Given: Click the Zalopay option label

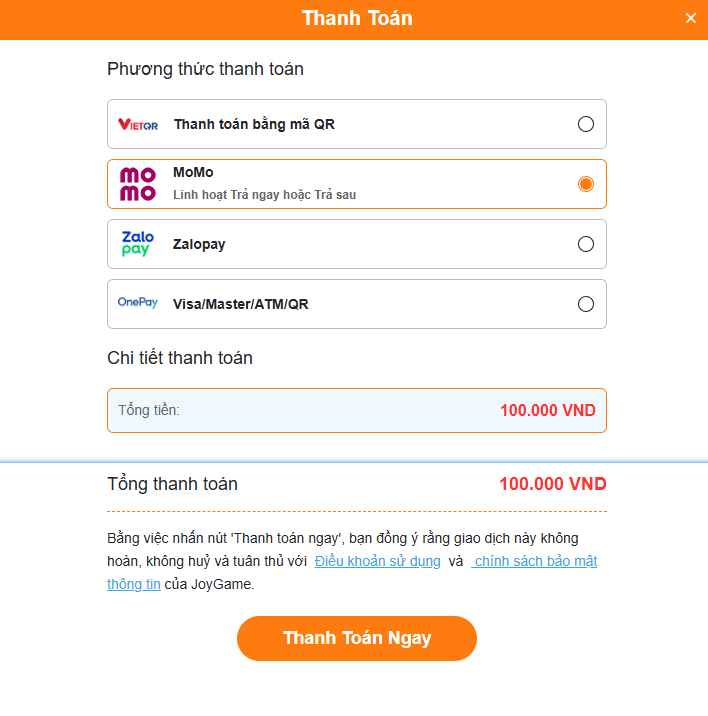Looking at the screenshot, I should (199, 244).
